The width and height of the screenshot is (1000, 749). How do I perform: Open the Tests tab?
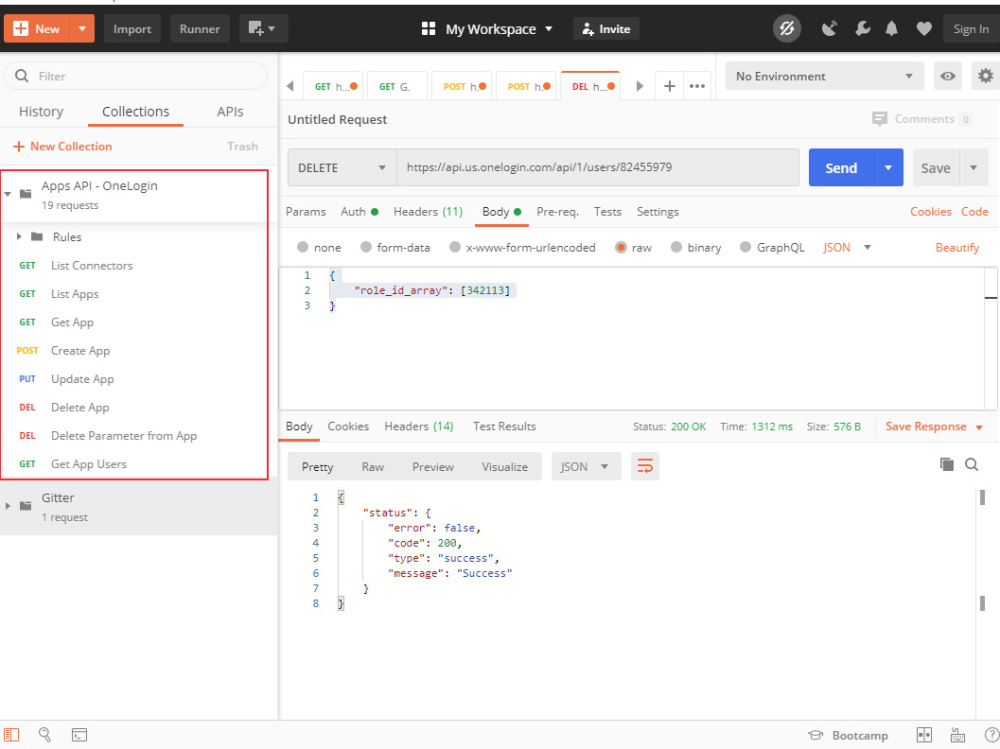(x=607, y=211)
